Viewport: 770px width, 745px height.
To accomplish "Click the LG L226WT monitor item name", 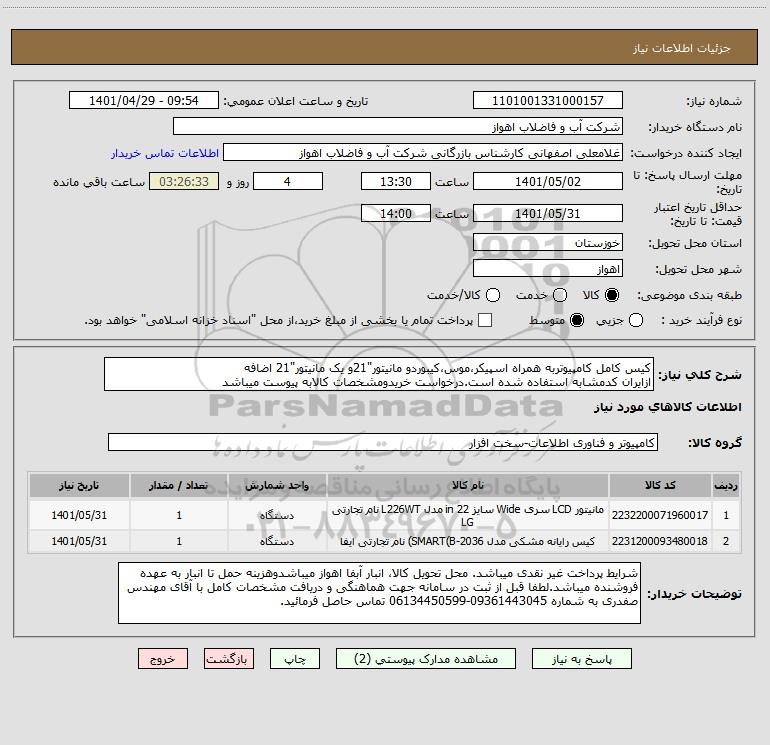I will click(468, 515).
